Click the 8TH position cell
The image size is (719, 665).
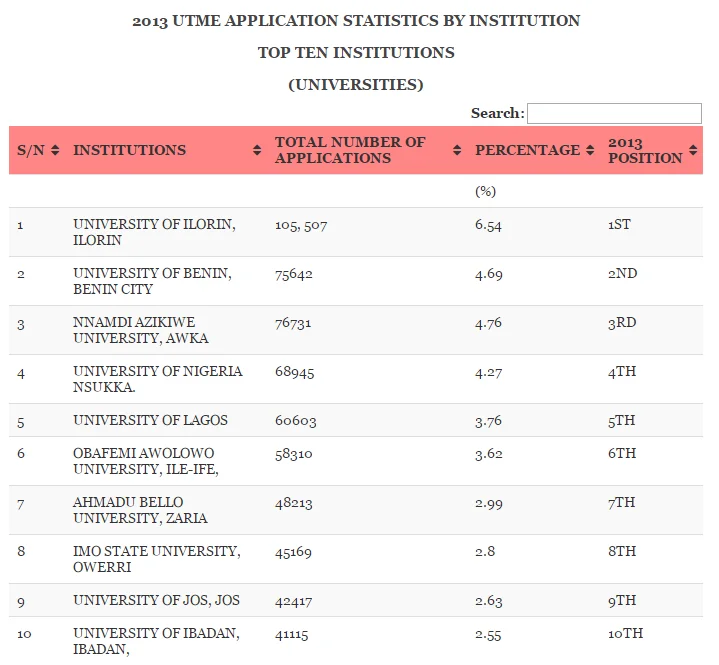622,551
